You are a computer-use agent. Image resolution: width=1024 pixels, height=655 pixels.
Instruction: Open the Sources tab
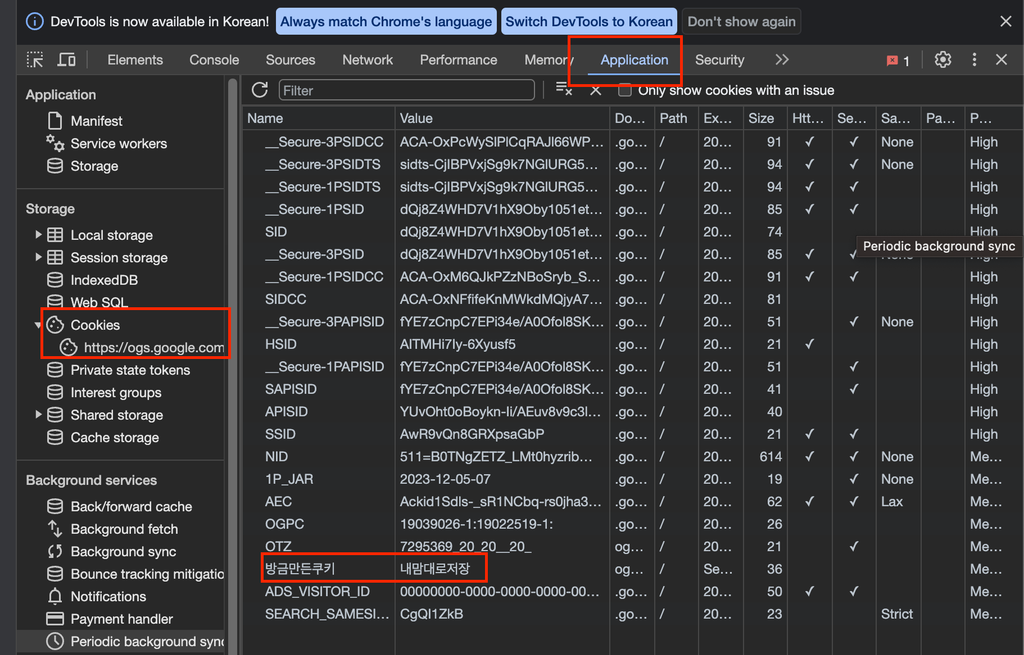coord(291,59)
